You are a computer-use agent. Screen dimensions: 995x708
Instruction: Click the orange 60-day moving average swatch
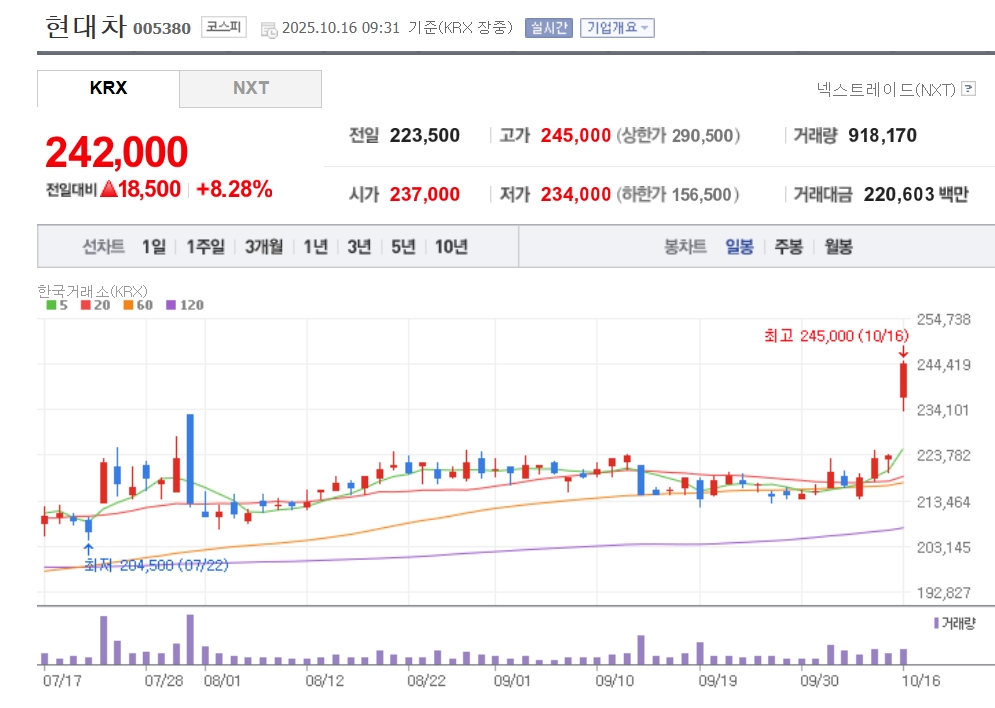click(128, 305)
